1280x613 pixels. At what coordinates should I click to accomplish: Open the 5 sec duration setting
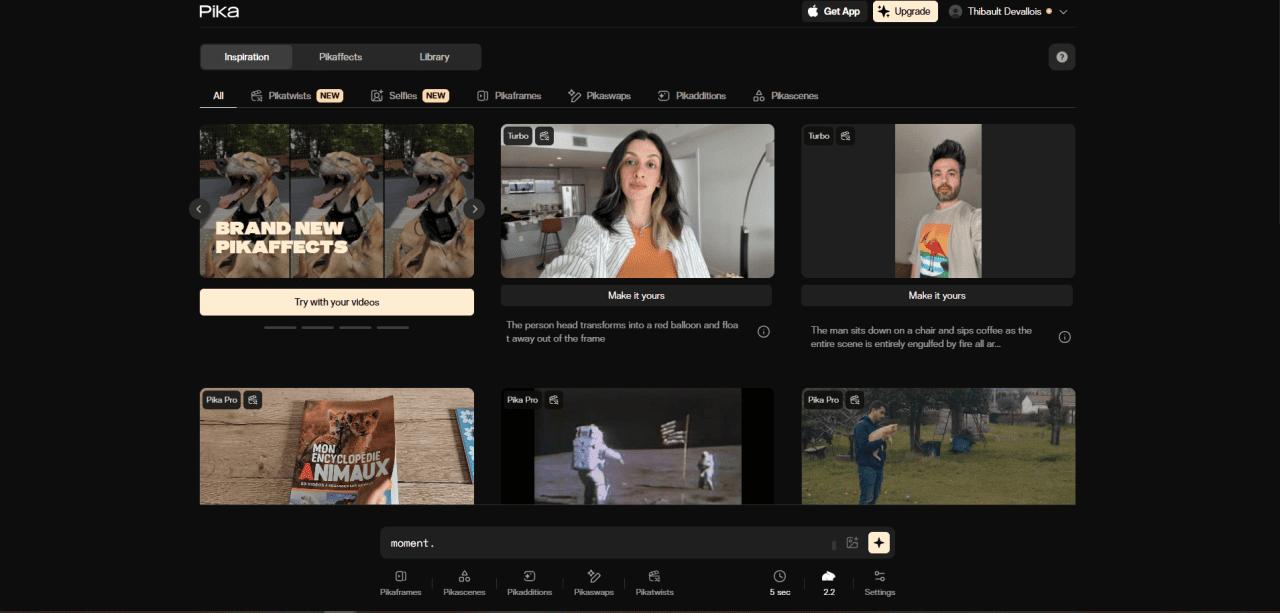point(779,583)
